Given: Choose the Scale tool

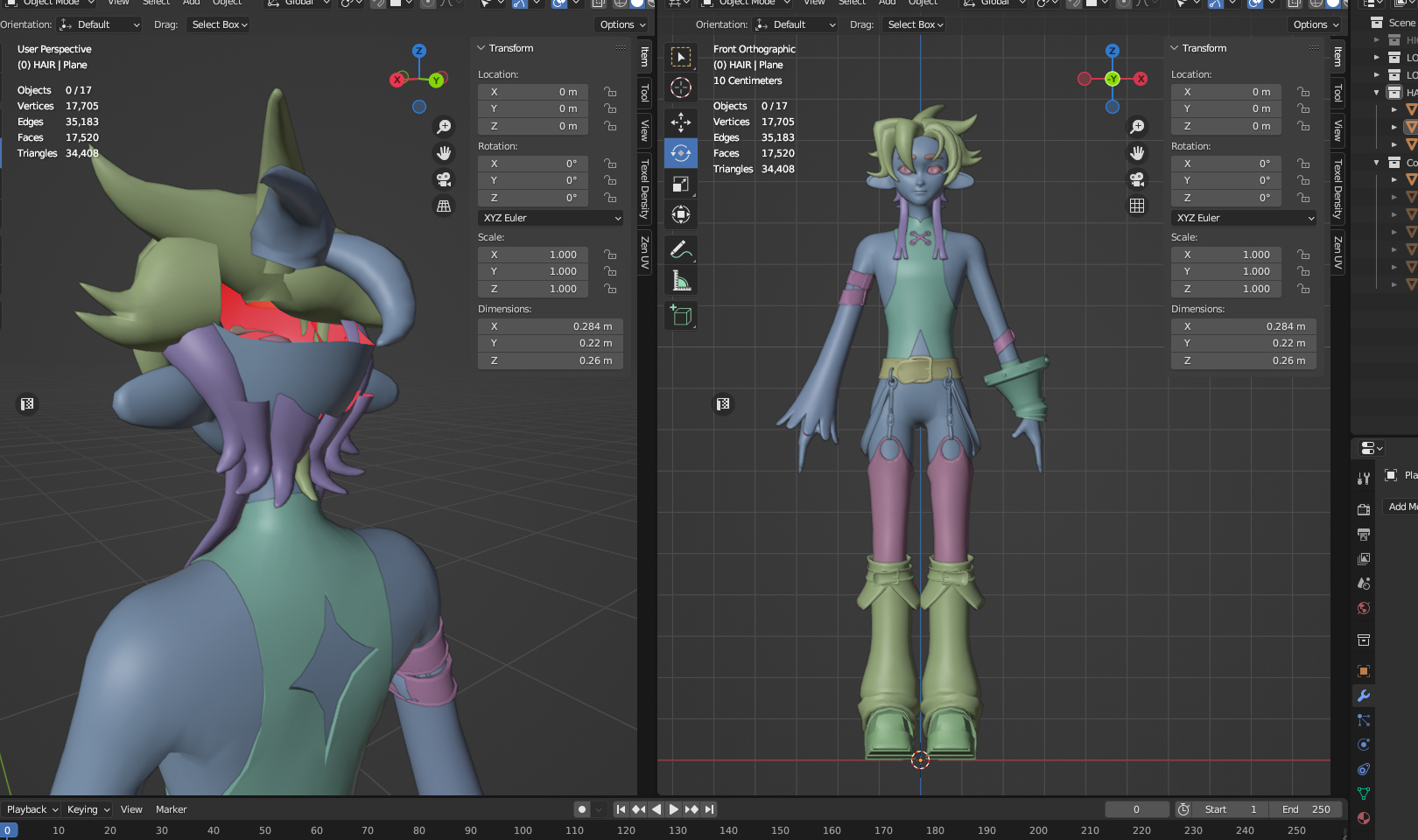Looking at the screenshot, I should [x=680, y=184].
